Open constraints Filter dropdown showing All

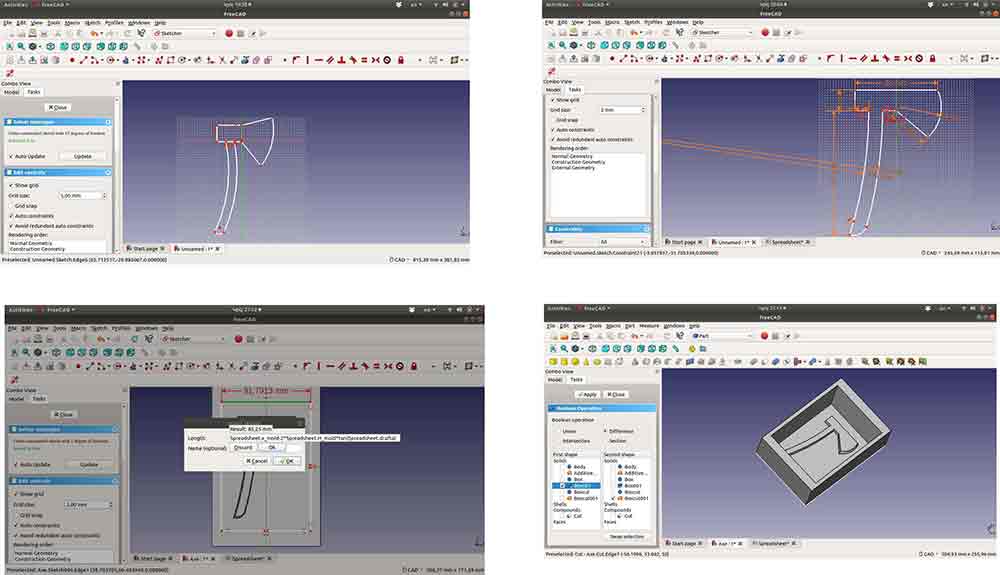(x=623, y=242)
